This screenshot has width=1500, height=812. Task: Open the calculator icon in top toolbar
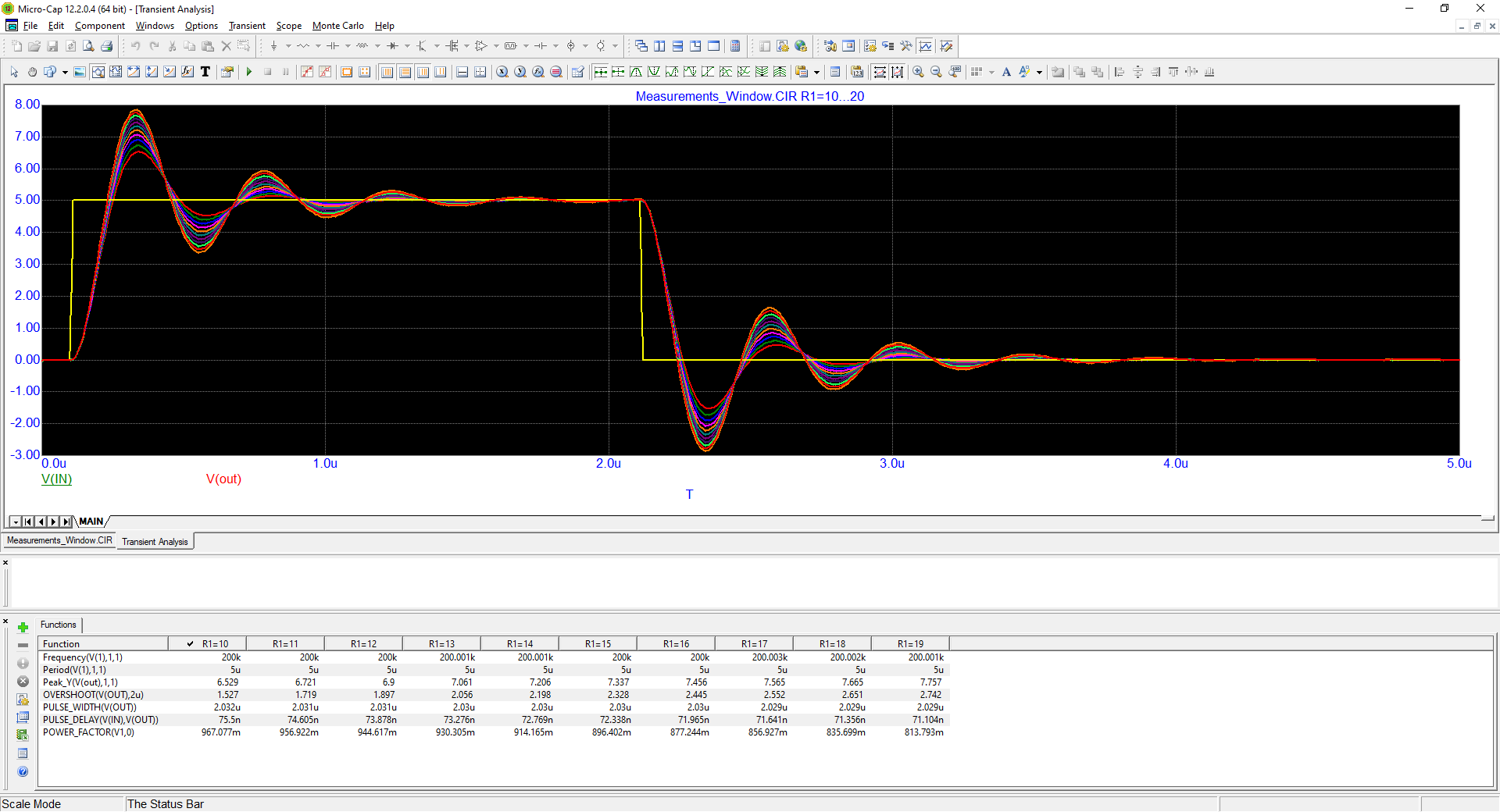735,46
